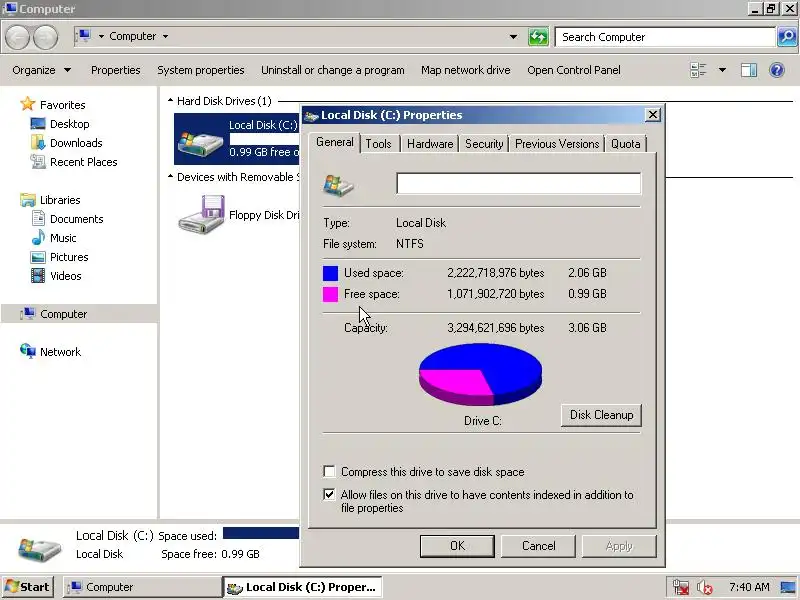The width and height of the screenshot is (800, 600).
Task: Click the drive icon in Properties dialog
Action: pyautogui.click(x=338, y=185)
